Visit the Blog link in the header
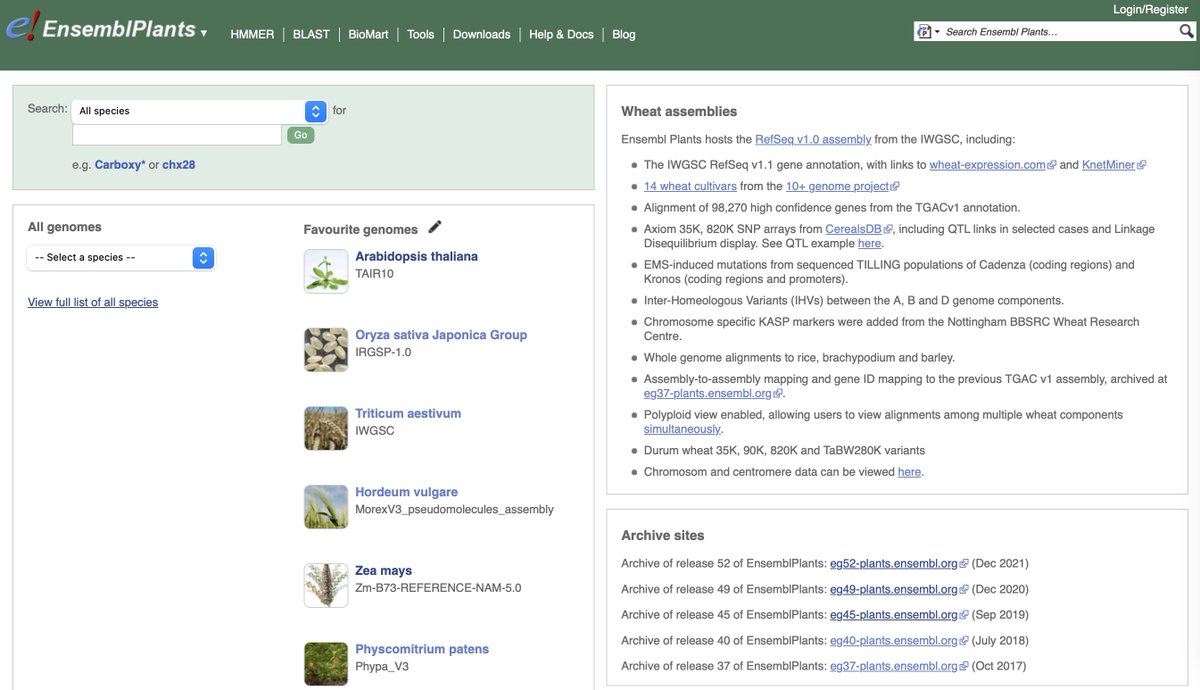This screenshot has height=690, width=1200. (624, 34)
